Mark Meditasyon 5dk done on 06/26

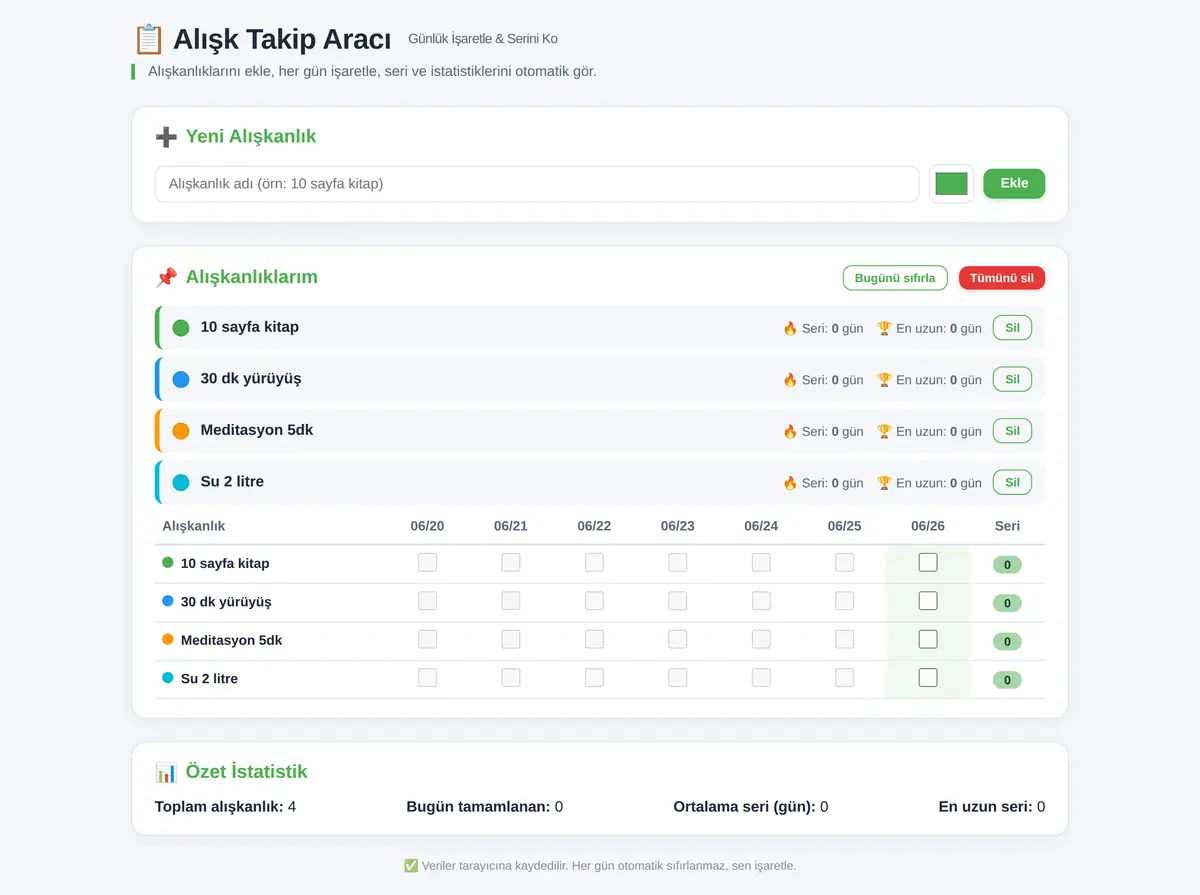[928, 639]
